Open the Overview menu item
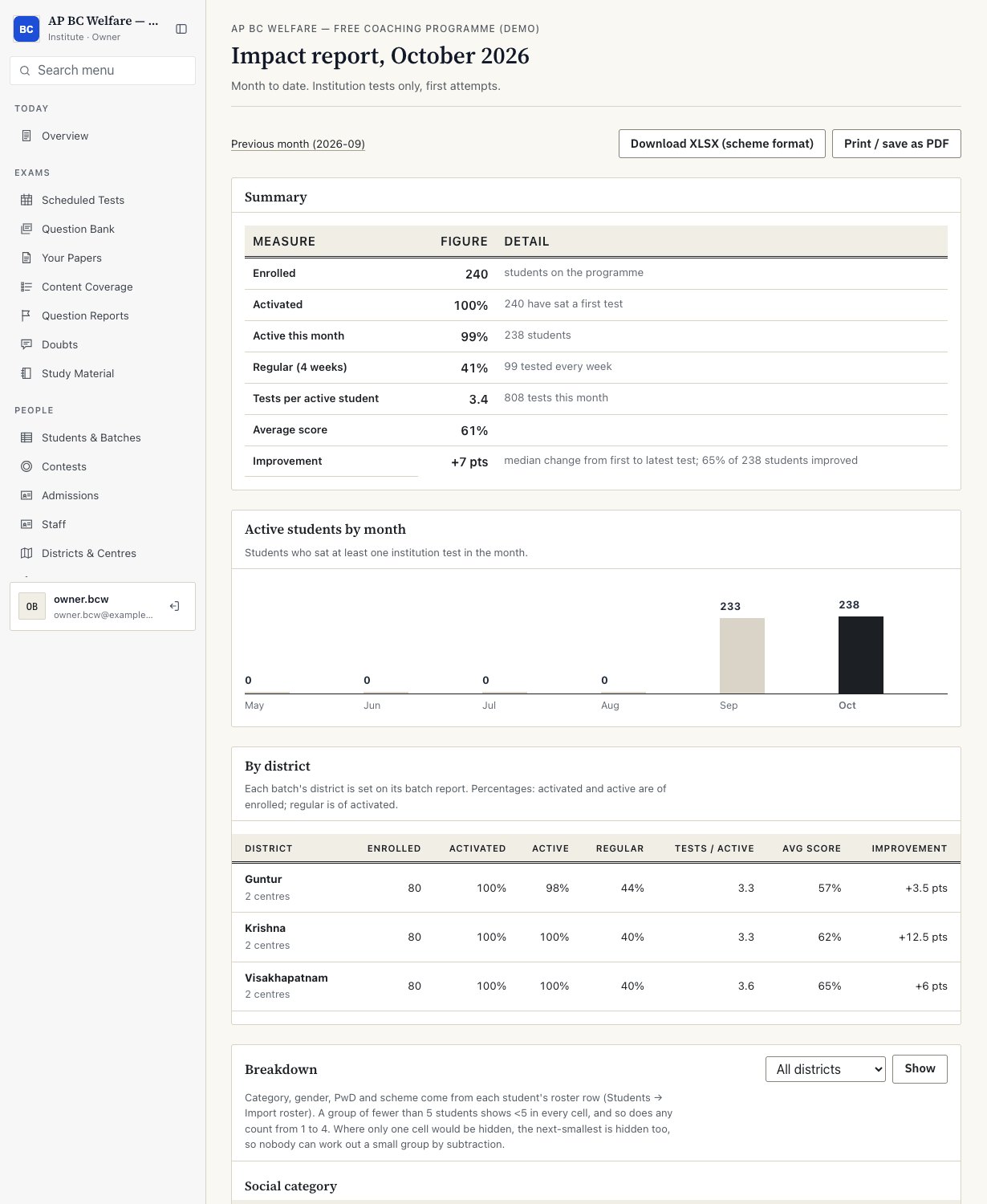This screenshot has height=1204, width=987. point(103,136)
